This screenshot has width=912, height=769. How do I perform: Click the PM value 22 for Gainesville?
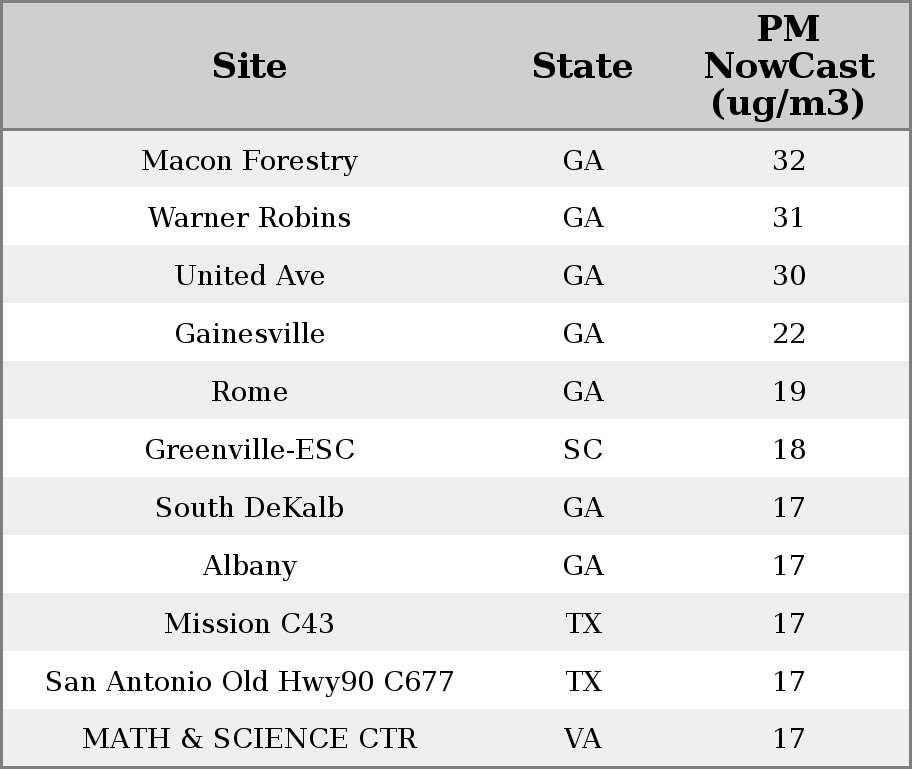pos(789,334)
